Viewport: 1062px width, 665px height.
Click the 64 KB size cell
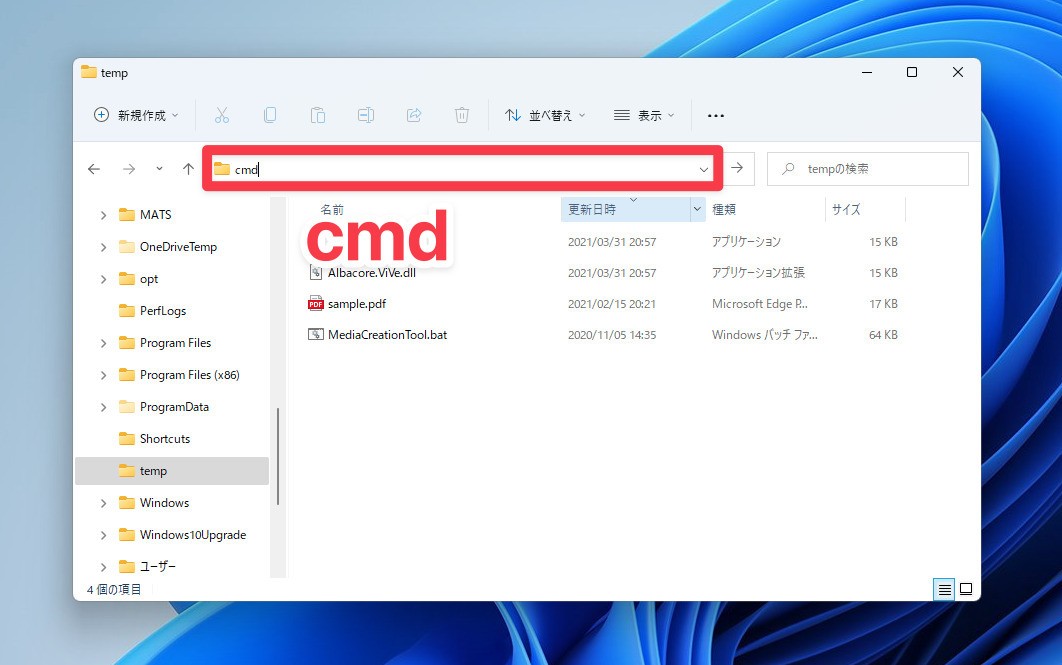coord(883,335)
